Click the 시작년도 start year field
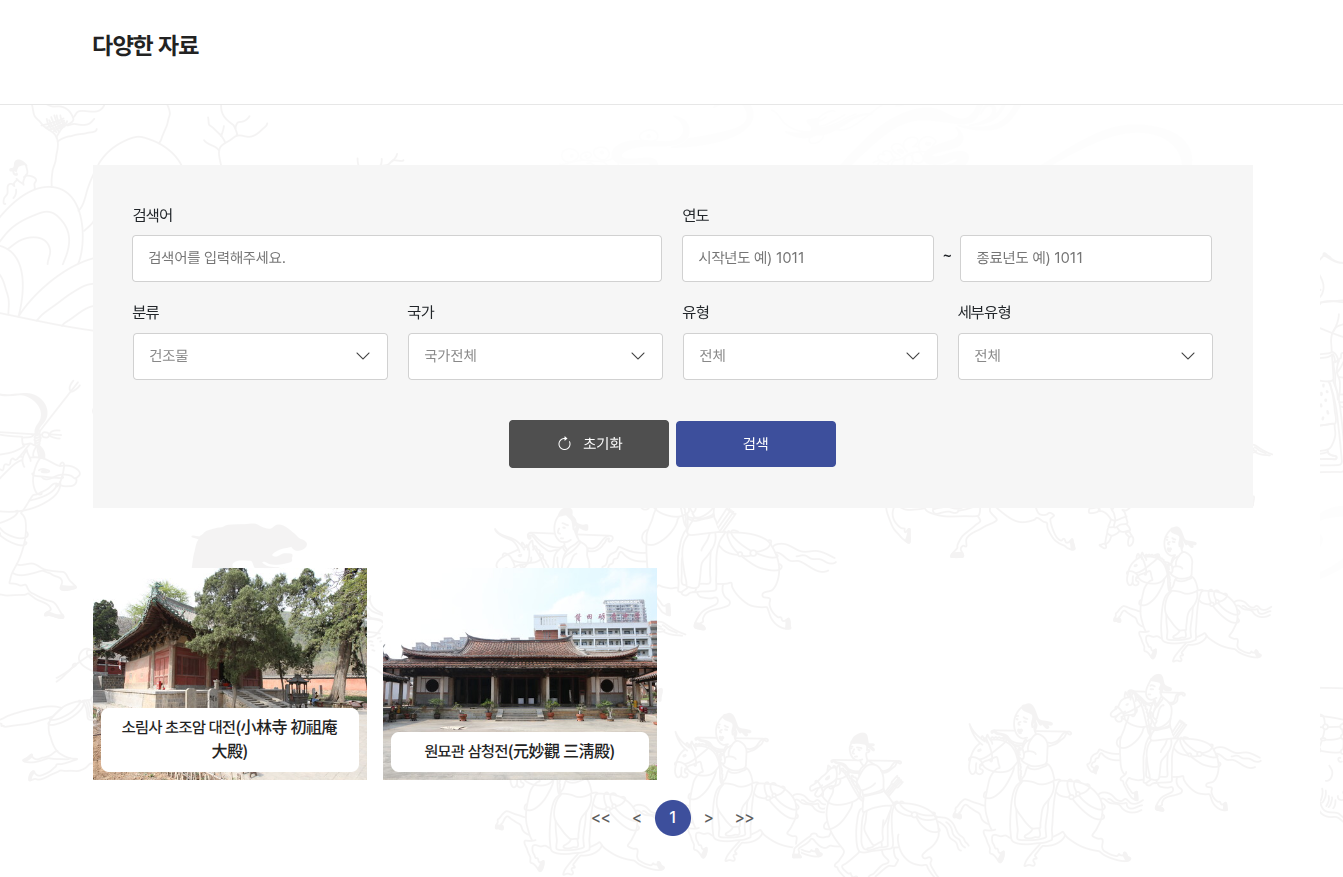This screenshot has height=877, width=1343. (x=808, y=258)
